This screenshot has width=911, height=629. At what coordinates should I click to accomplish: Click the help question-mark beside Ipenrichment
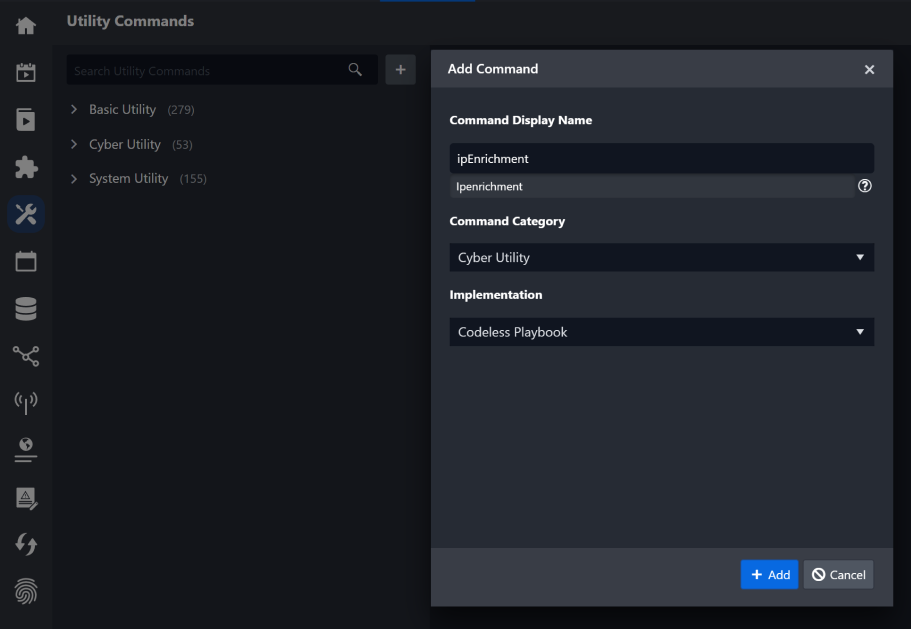click(864, 185)
